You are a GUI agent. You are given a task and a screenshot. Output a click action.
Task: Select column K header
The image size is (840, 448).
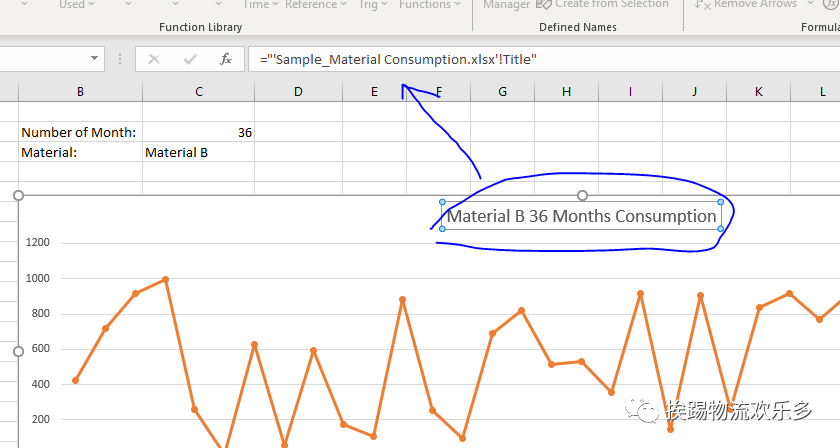click(759, 92)
